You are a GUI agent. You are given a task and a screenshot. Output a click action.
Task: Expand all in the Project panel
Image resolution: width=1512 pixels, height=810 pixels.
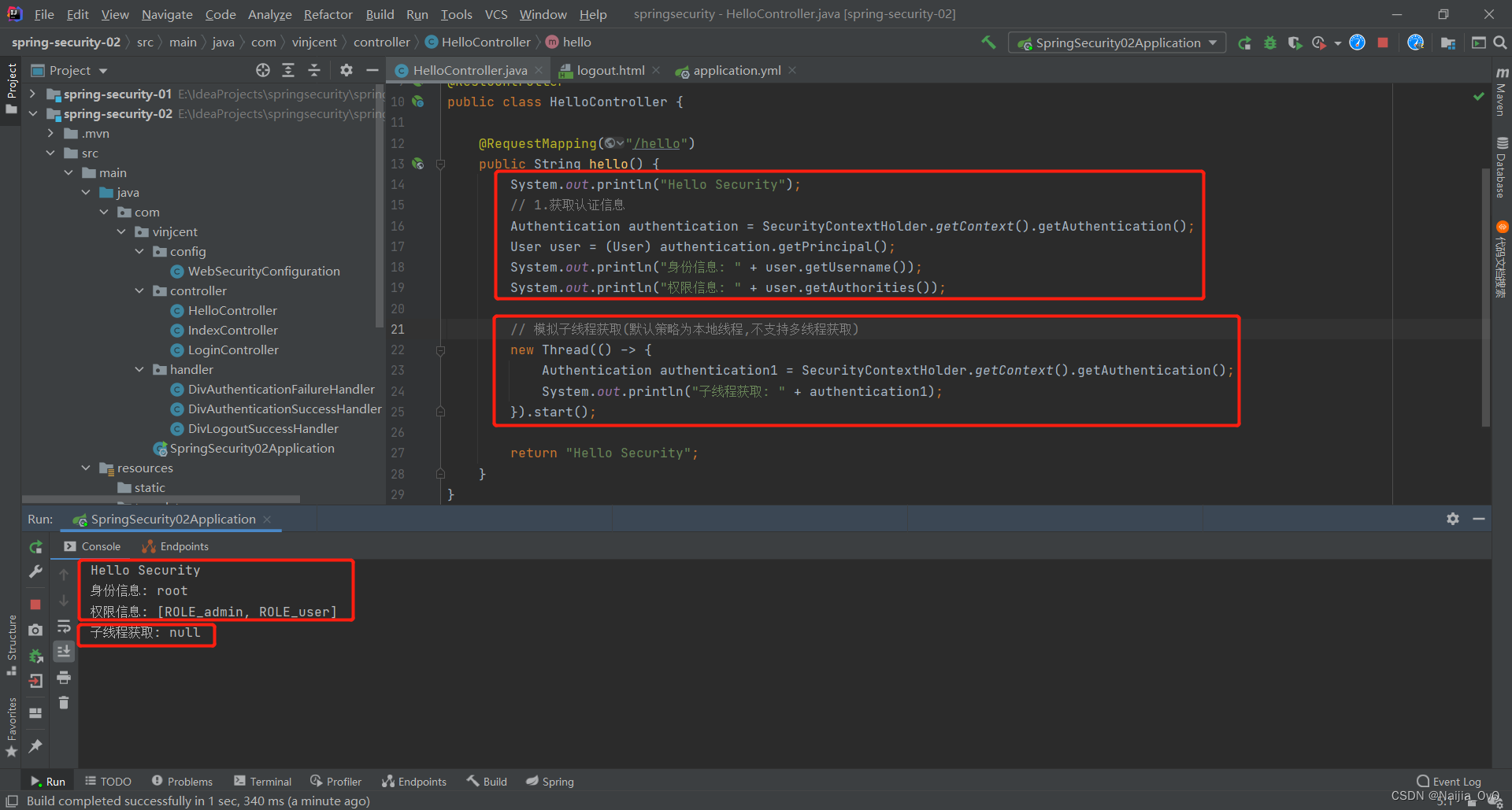(x=288, y=71)
